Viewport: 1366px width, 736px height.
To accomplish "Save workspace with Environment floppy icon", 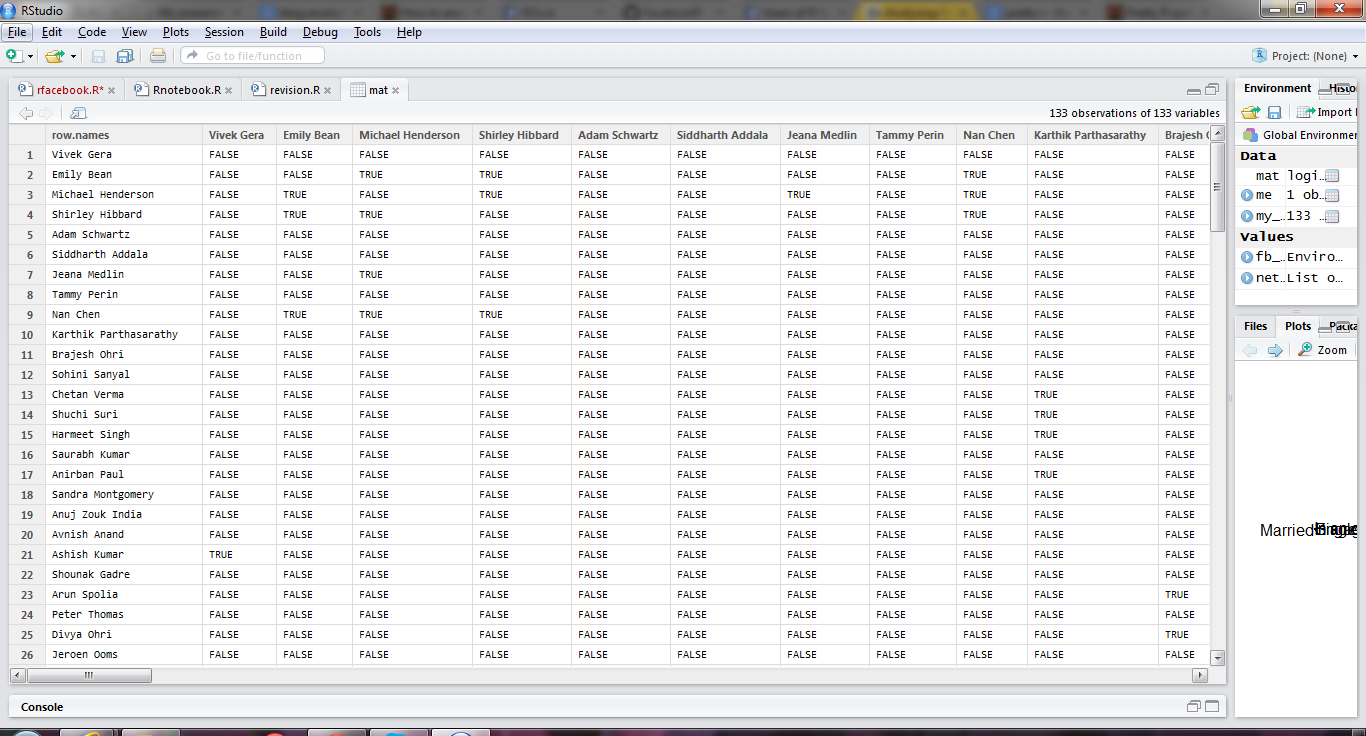I will click(x=1274, y=112).
